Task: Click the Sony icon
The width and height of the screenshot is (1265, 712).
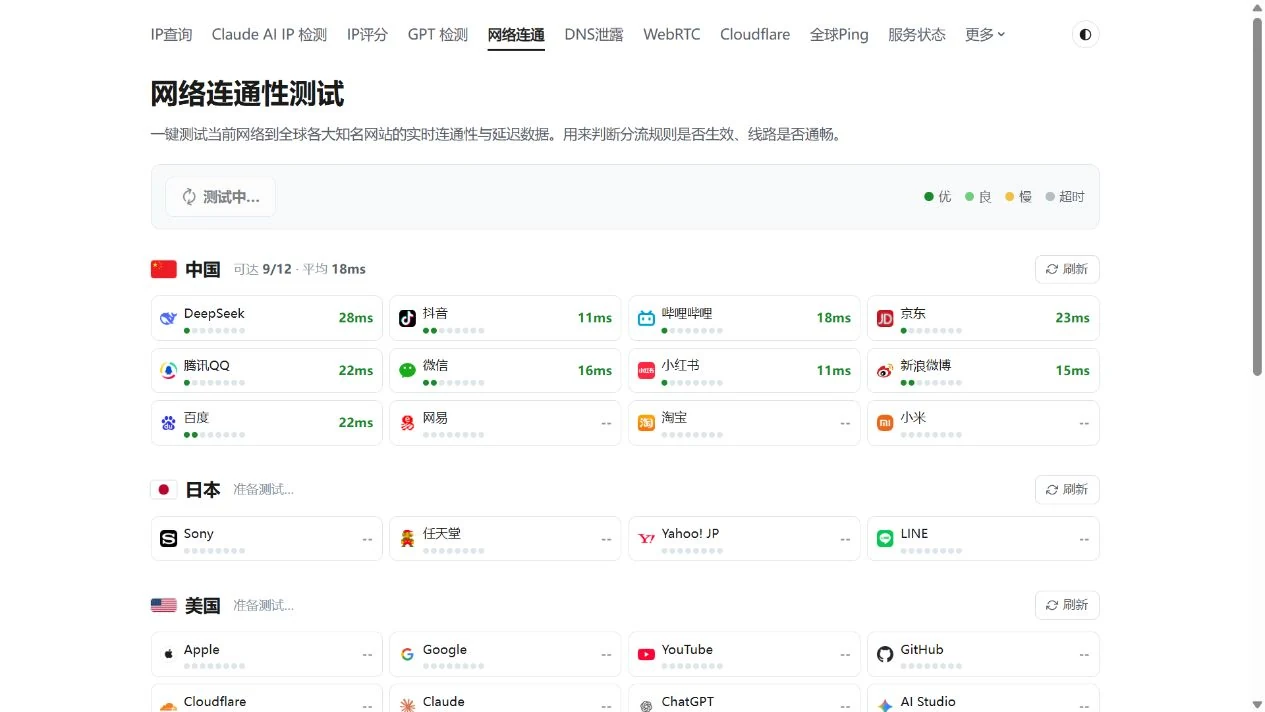Action: coord(168,538)
